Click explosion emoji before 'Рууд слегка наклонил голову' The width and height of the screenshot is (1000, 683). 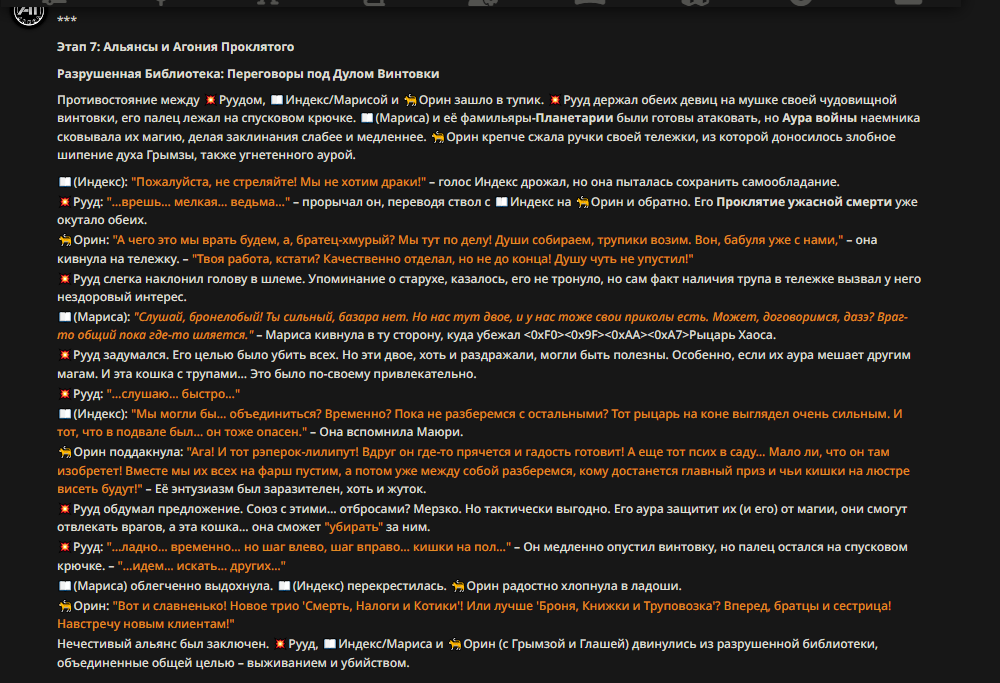(64, 279)
